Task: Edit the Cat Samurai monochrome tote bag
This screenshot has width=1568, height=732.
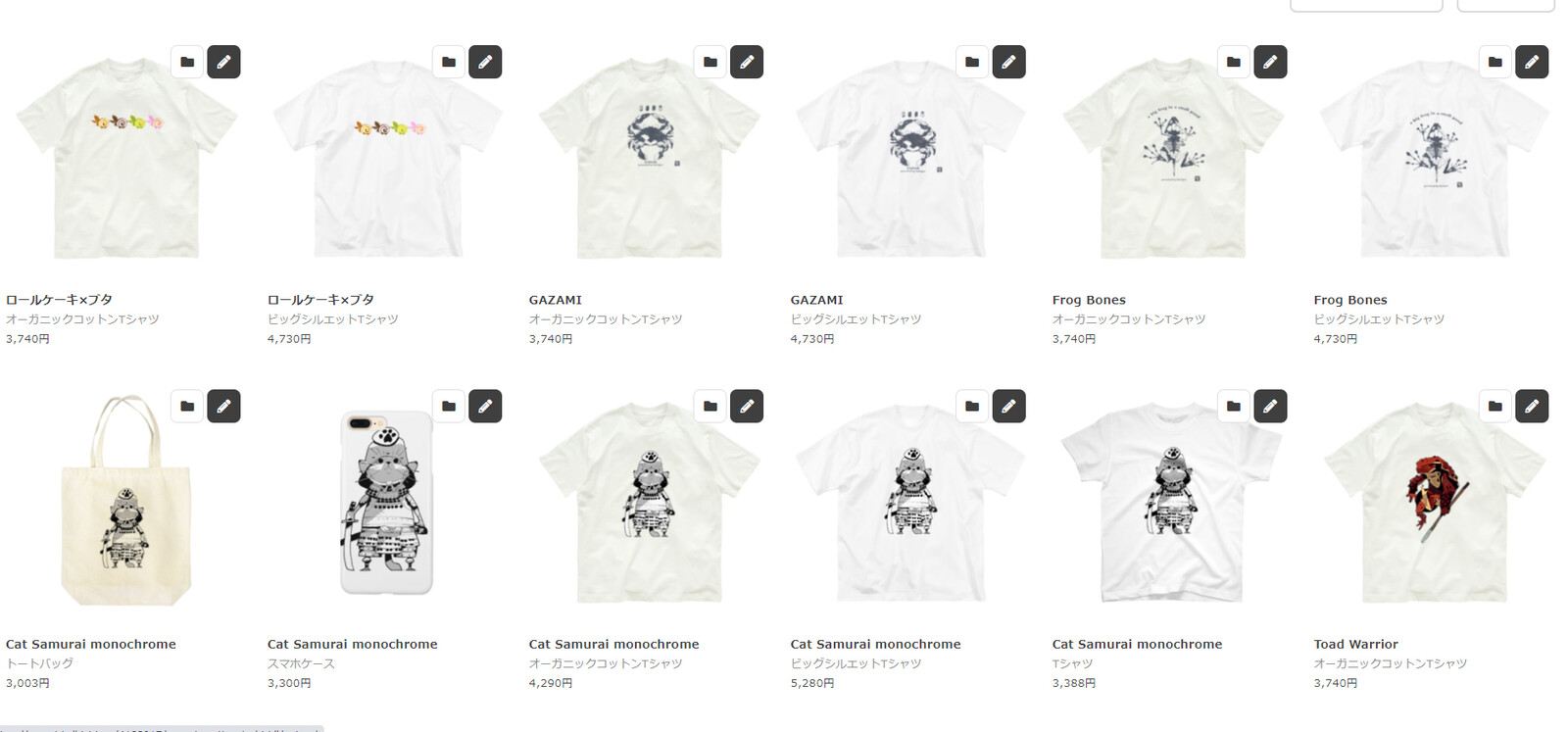Action: click(223, 406)
